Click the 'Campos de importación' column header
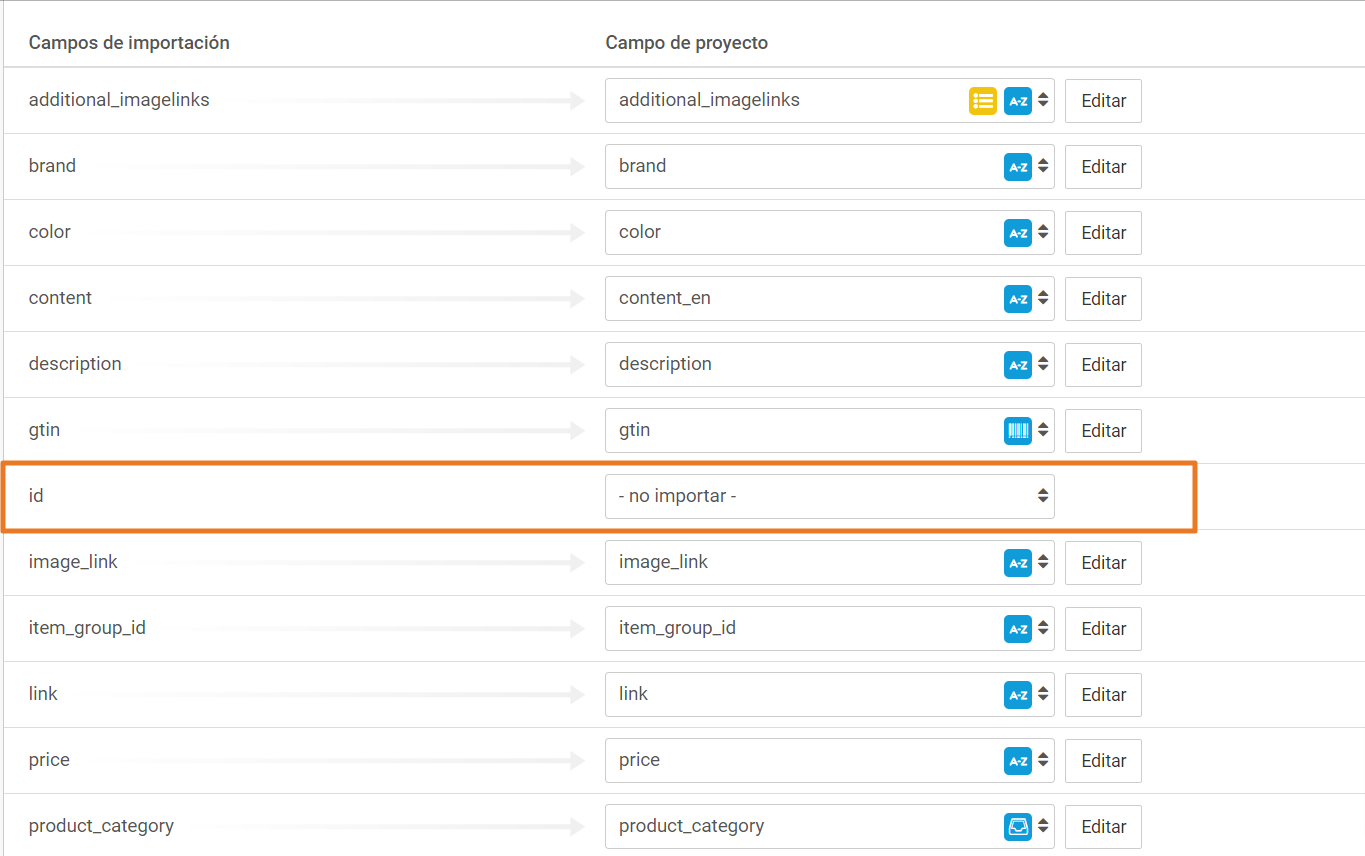This screenshot has height=856, width=1365. (129, 43)
